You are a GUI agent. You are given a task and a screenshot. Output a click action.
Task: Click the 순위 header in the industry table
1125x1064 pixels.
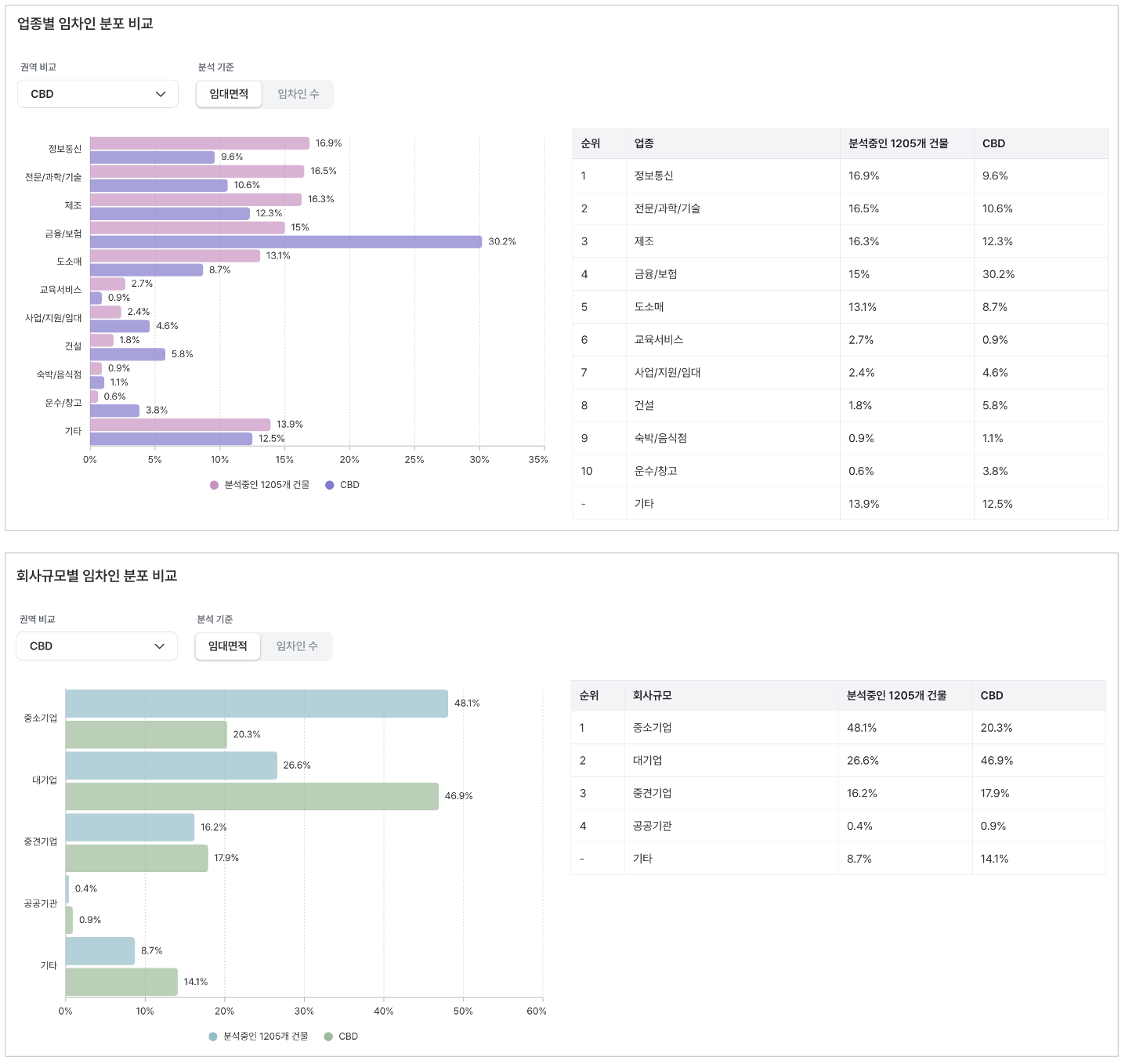tap(590, 143)
